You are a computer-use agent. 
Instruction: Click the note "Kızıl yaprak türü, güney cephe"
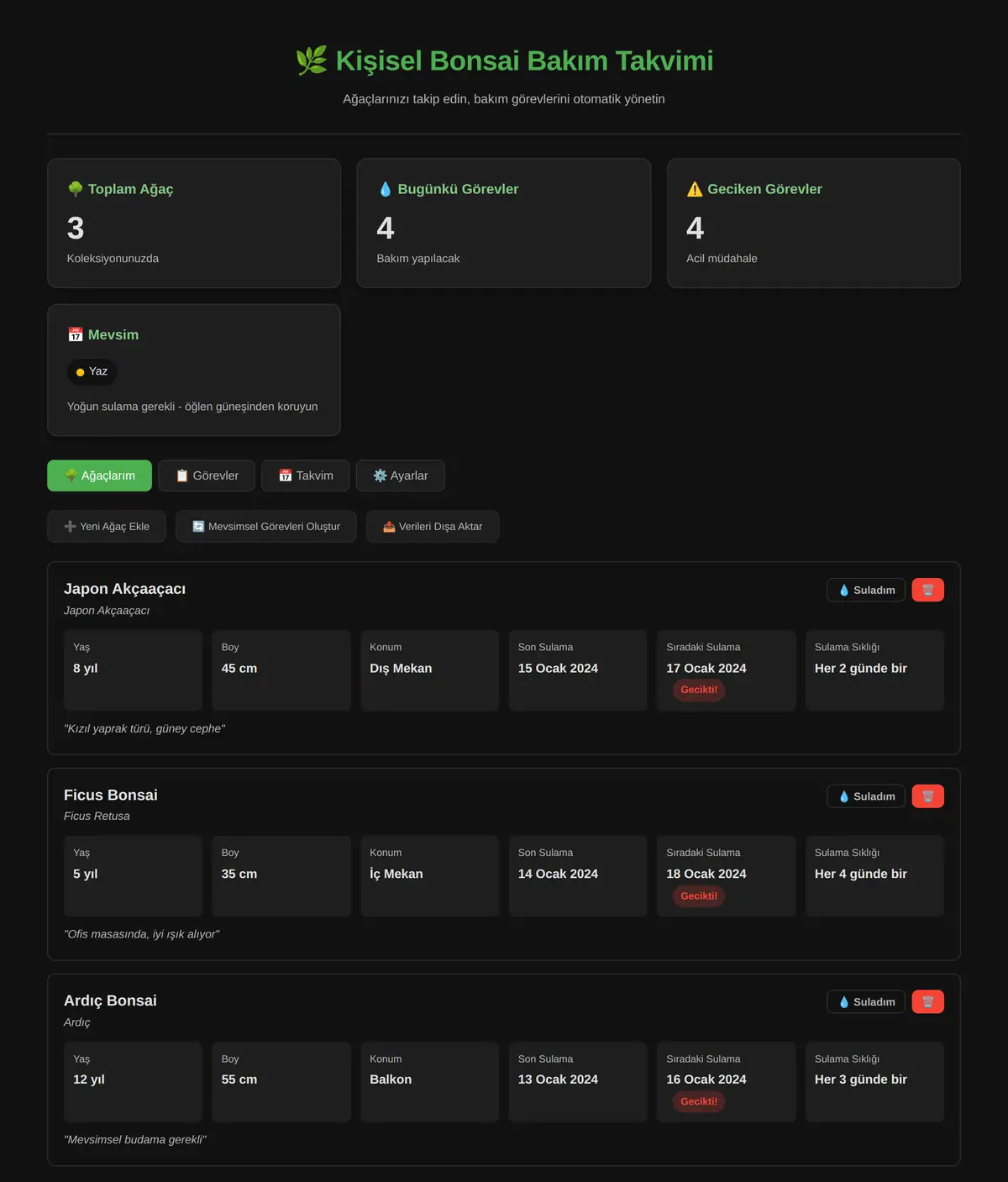point(144,728)
